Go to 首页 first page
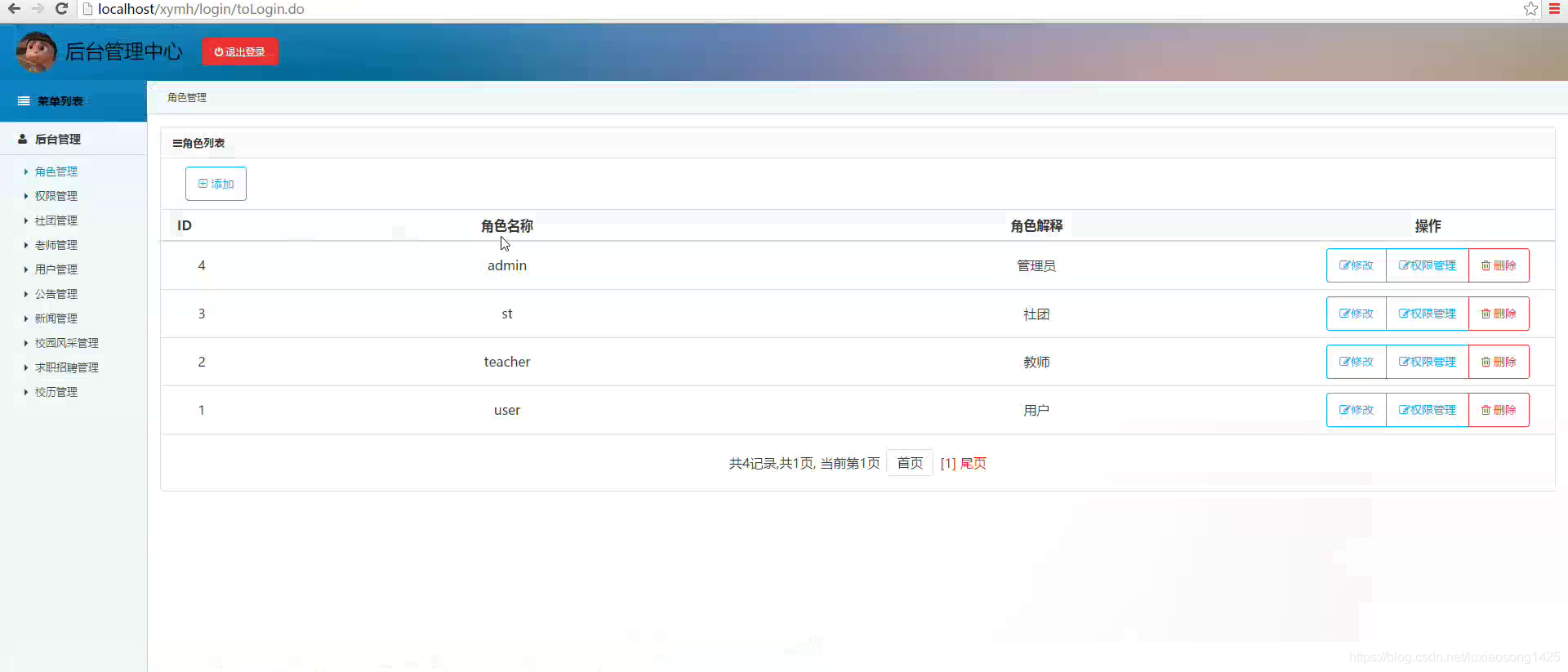 point(910,463)
